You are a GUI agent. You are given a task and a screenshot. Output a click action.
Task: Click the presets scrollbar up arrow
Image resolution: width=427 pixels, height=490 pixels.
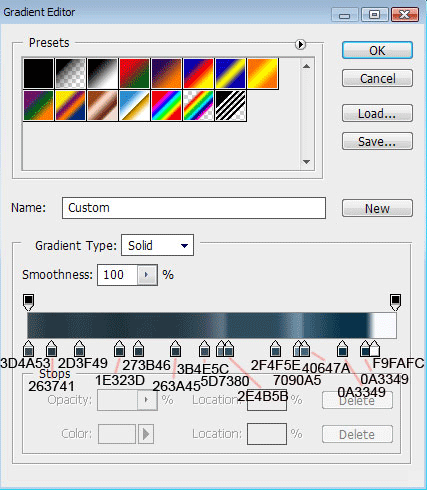point(306,66)
